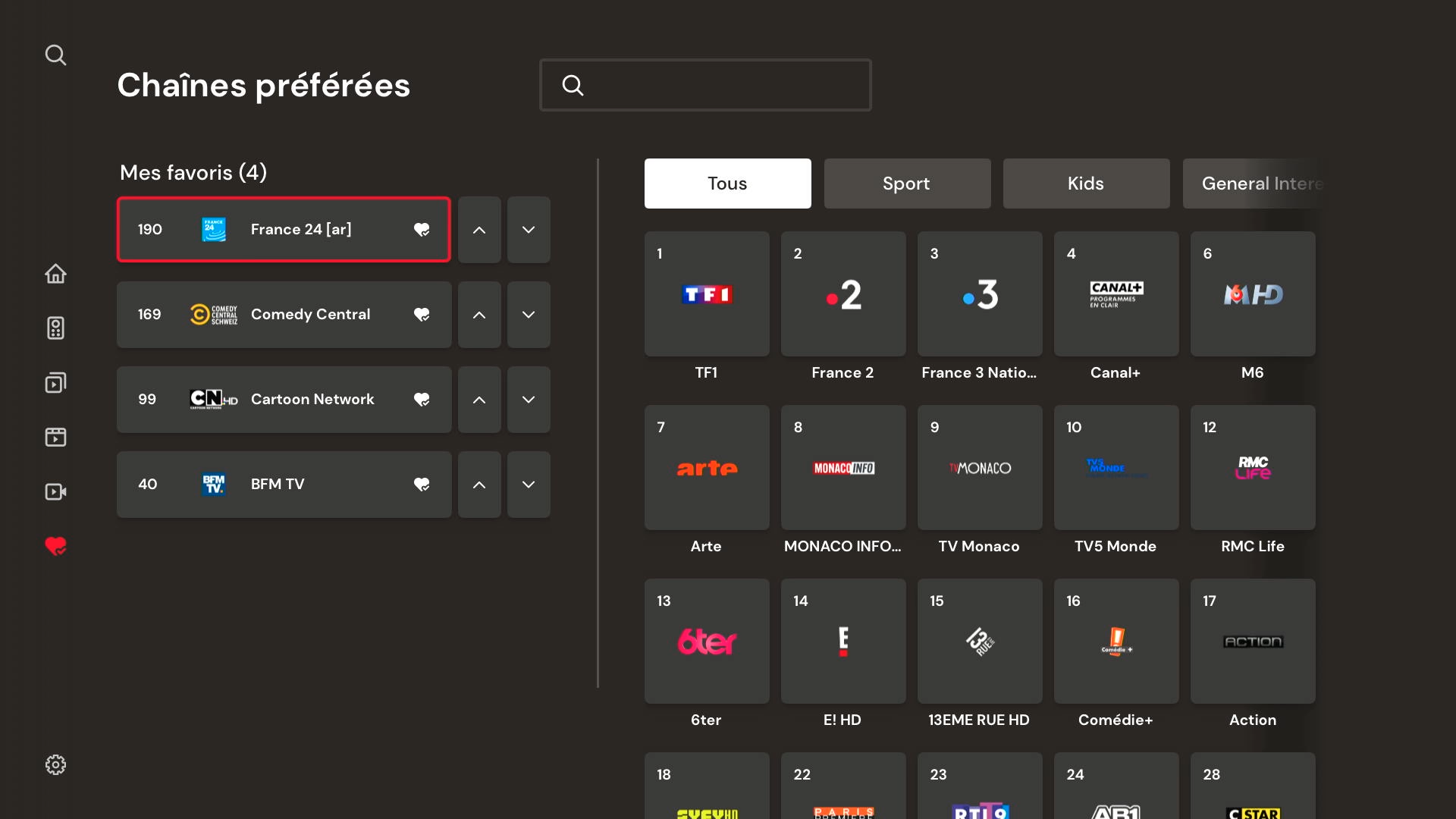Click the magnifier icon in the search box
Screen dimensions: 1456x819
(573, 85)
